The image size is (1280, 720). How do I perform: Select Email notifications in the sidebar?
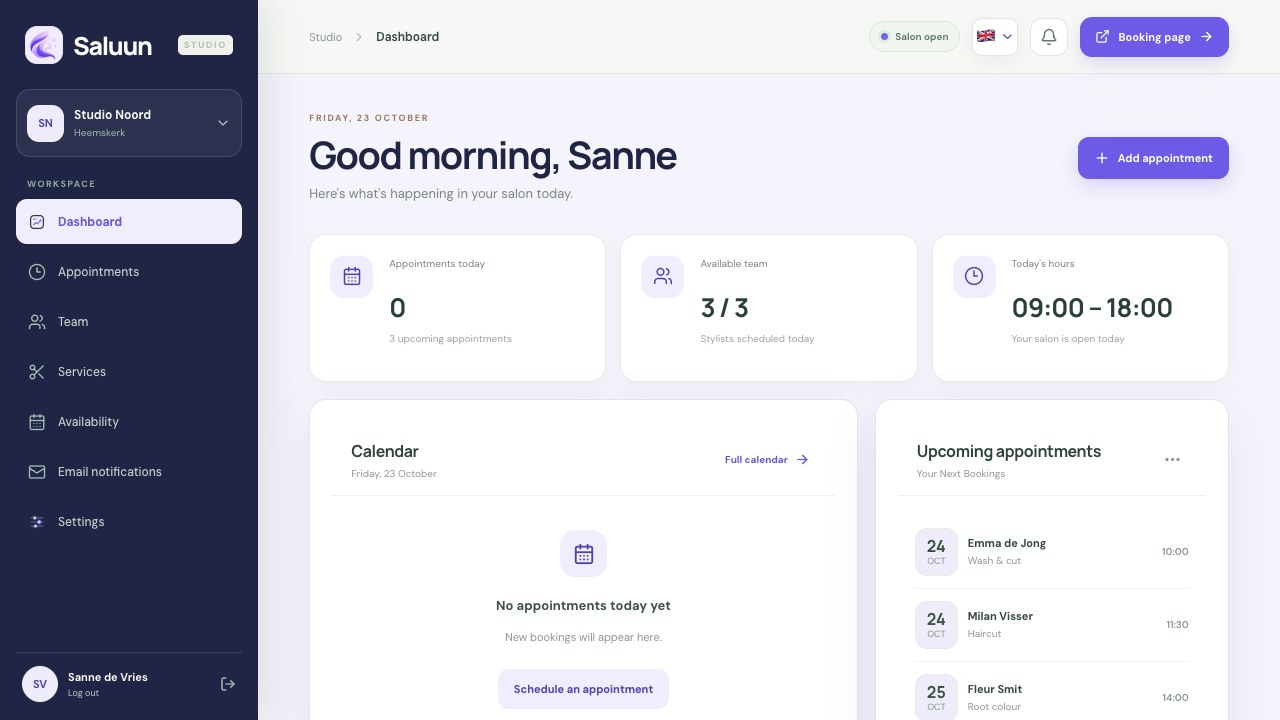click(129, 472)
